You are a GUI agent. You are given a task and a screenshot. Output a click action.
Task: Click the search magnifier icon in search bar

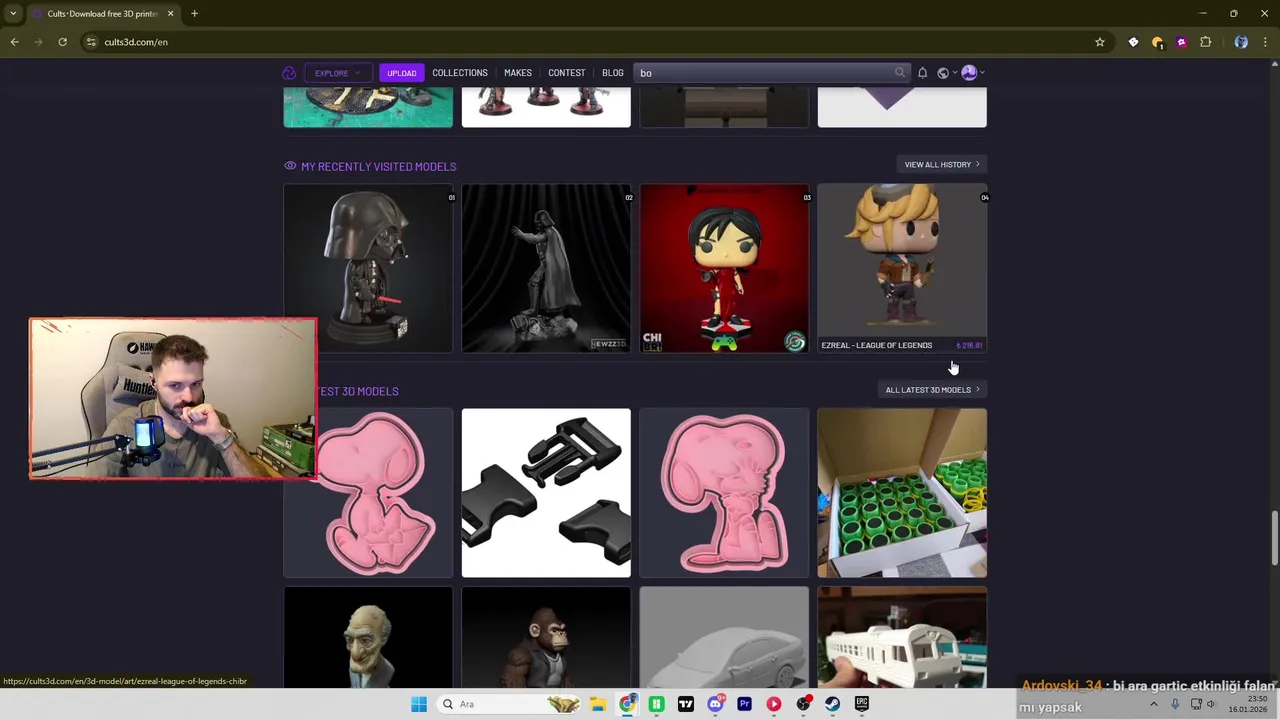click(899, 73)
